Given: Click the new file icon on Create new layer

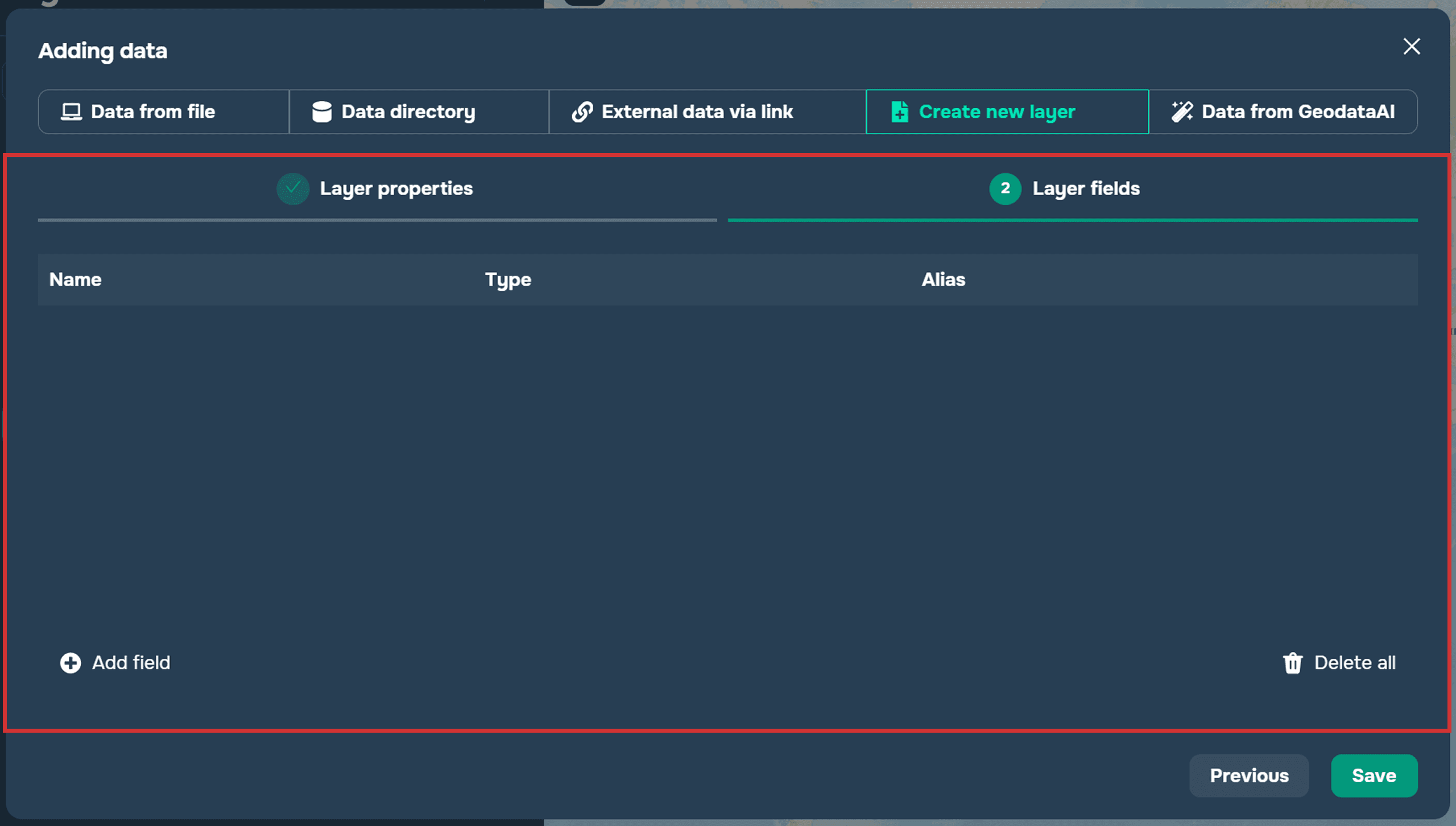Looking at the screenshot, I should 899,111.
